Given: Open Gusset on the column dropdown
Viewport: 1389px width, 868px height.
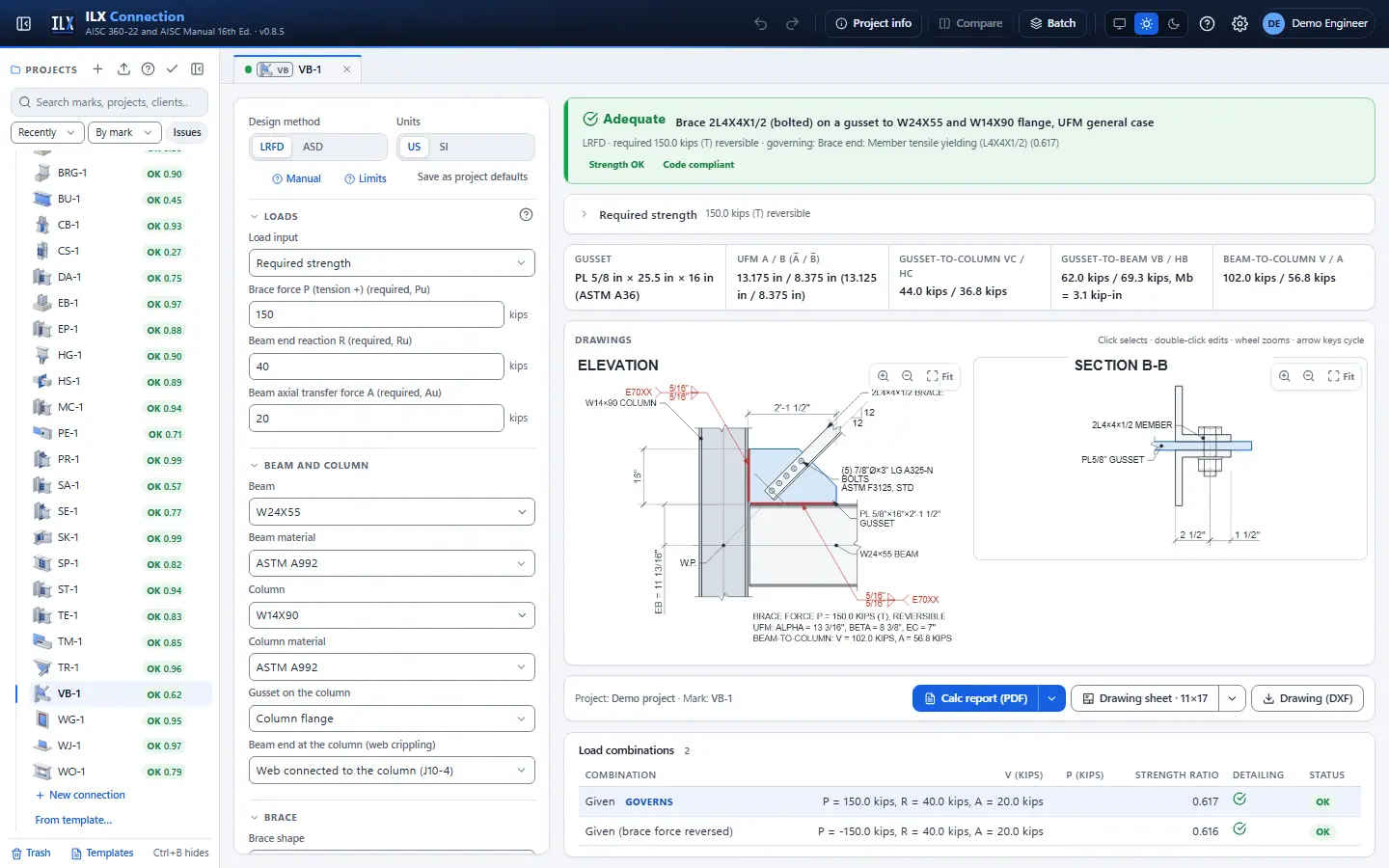Looking at the screenshot, I should 392,719.
